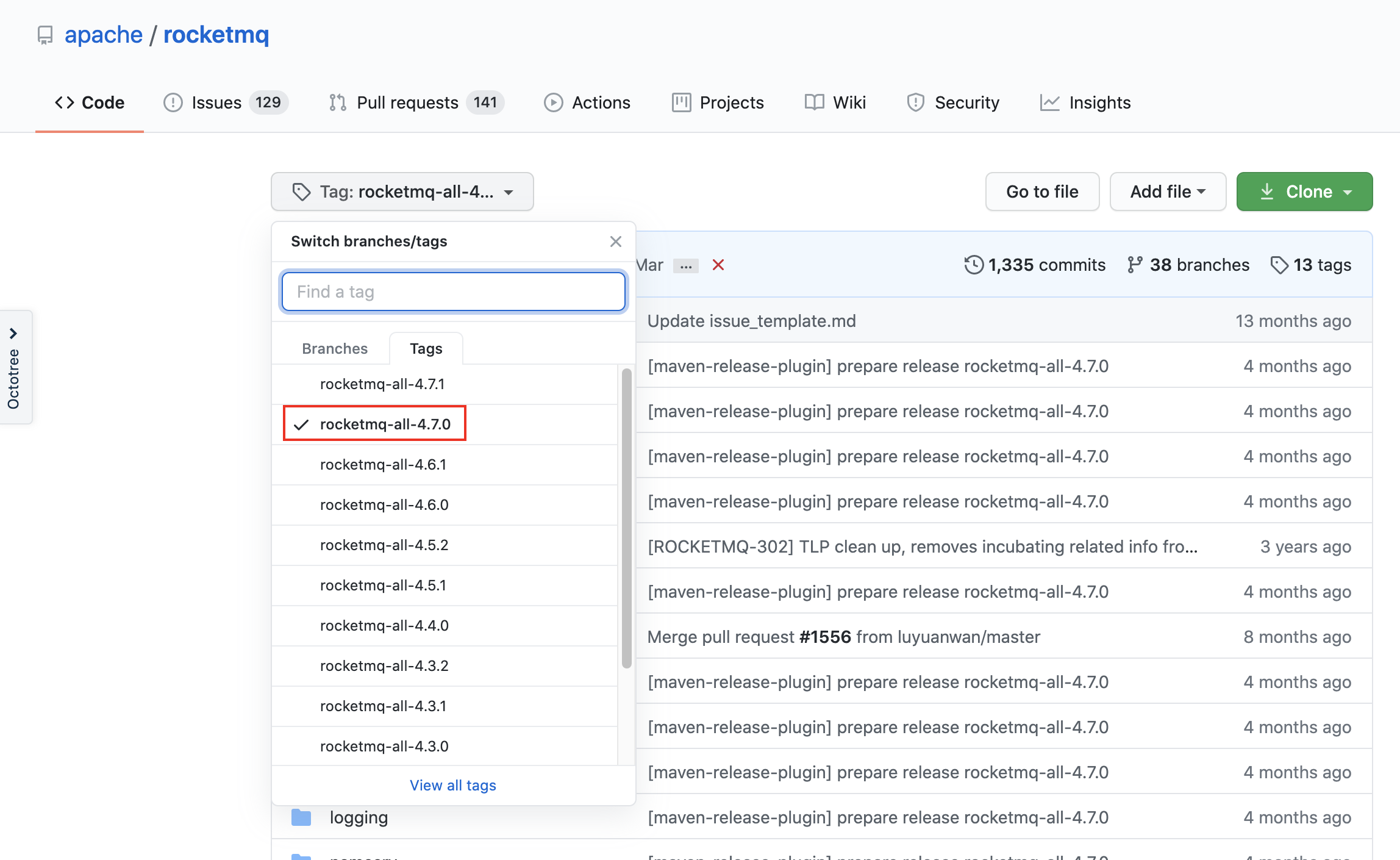Open the Projects tab
Image resolution: width=1400 pixels, height=860 pixels.
[718, 102]
